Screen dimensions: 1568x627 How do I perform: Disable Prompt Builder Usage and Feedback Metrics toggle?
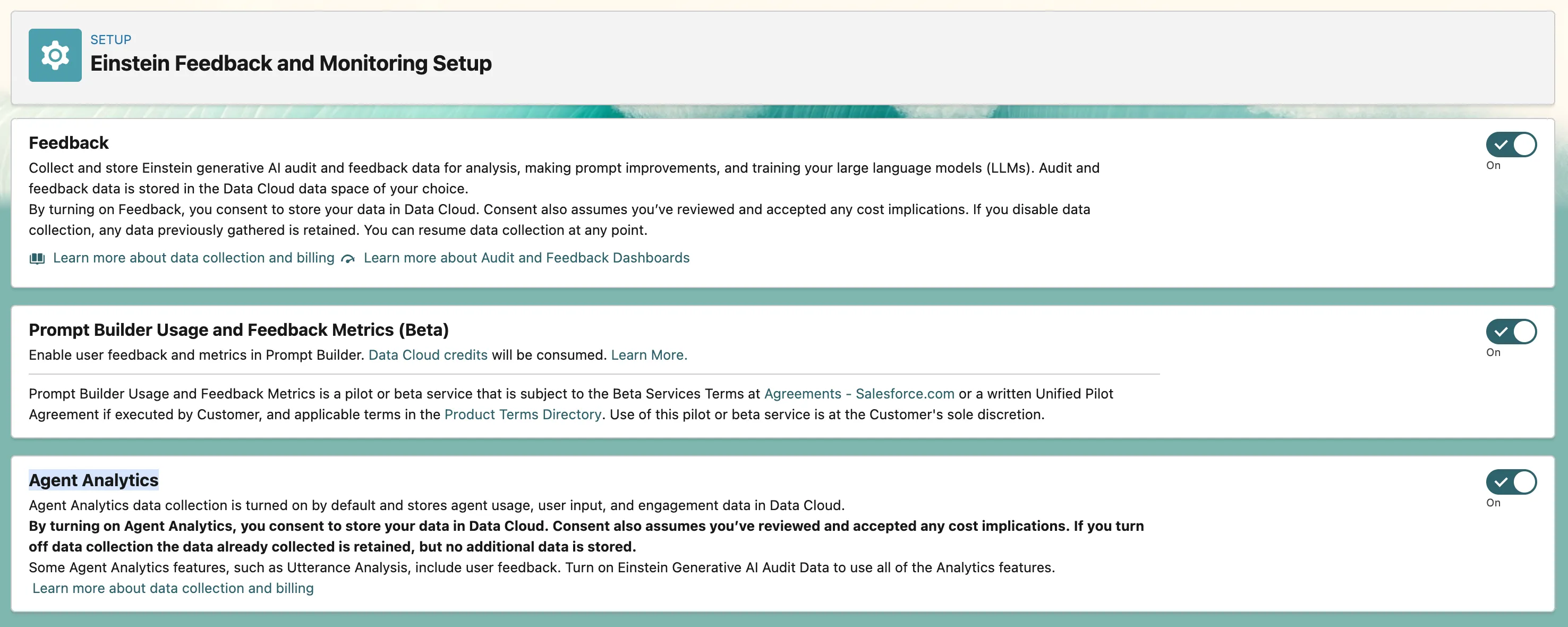click(x=1511, y=332)
